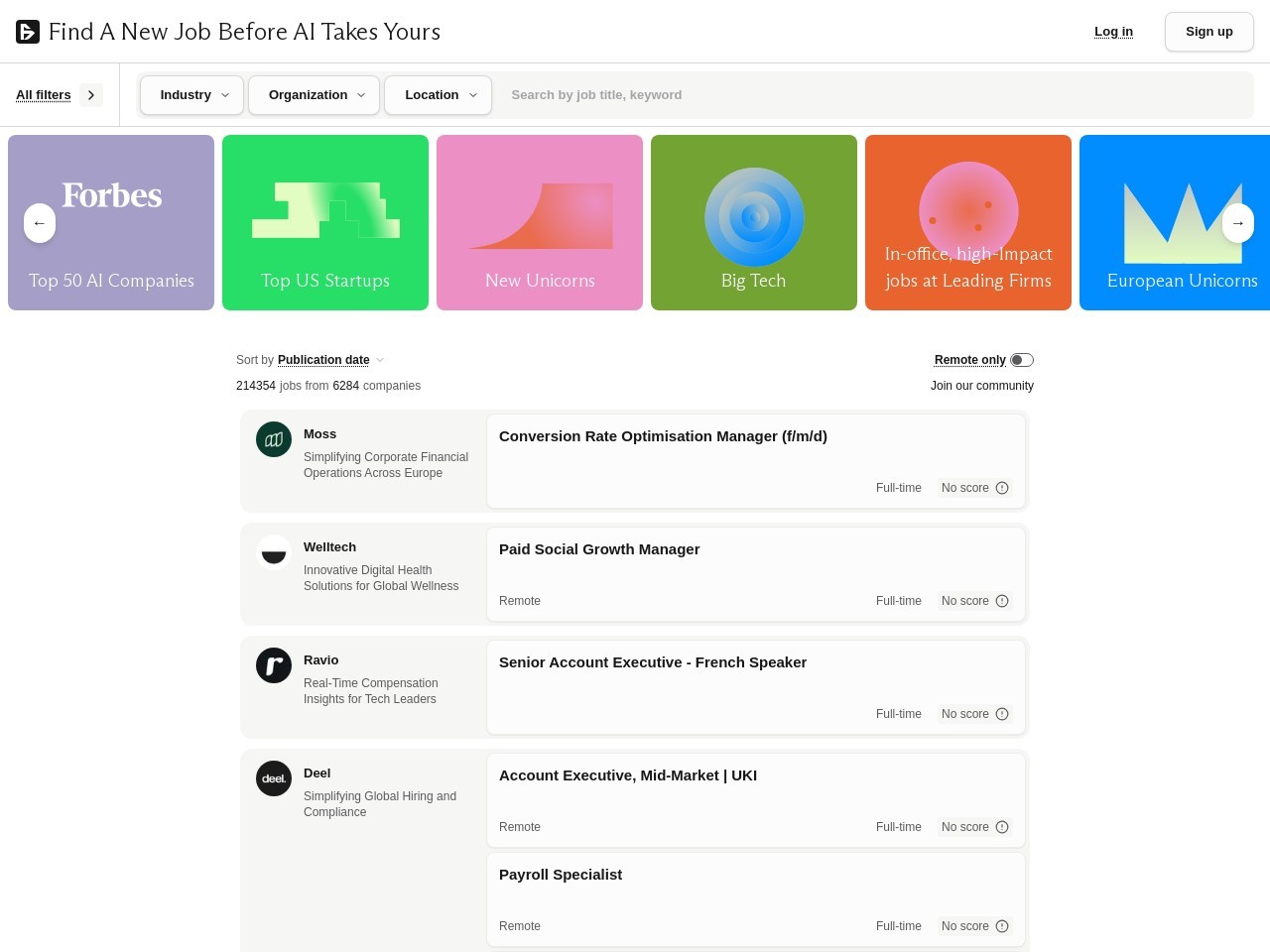Click the Deel company logo
The height and width of the screenshot is (952, 1270).
click(x=274, y=778)
